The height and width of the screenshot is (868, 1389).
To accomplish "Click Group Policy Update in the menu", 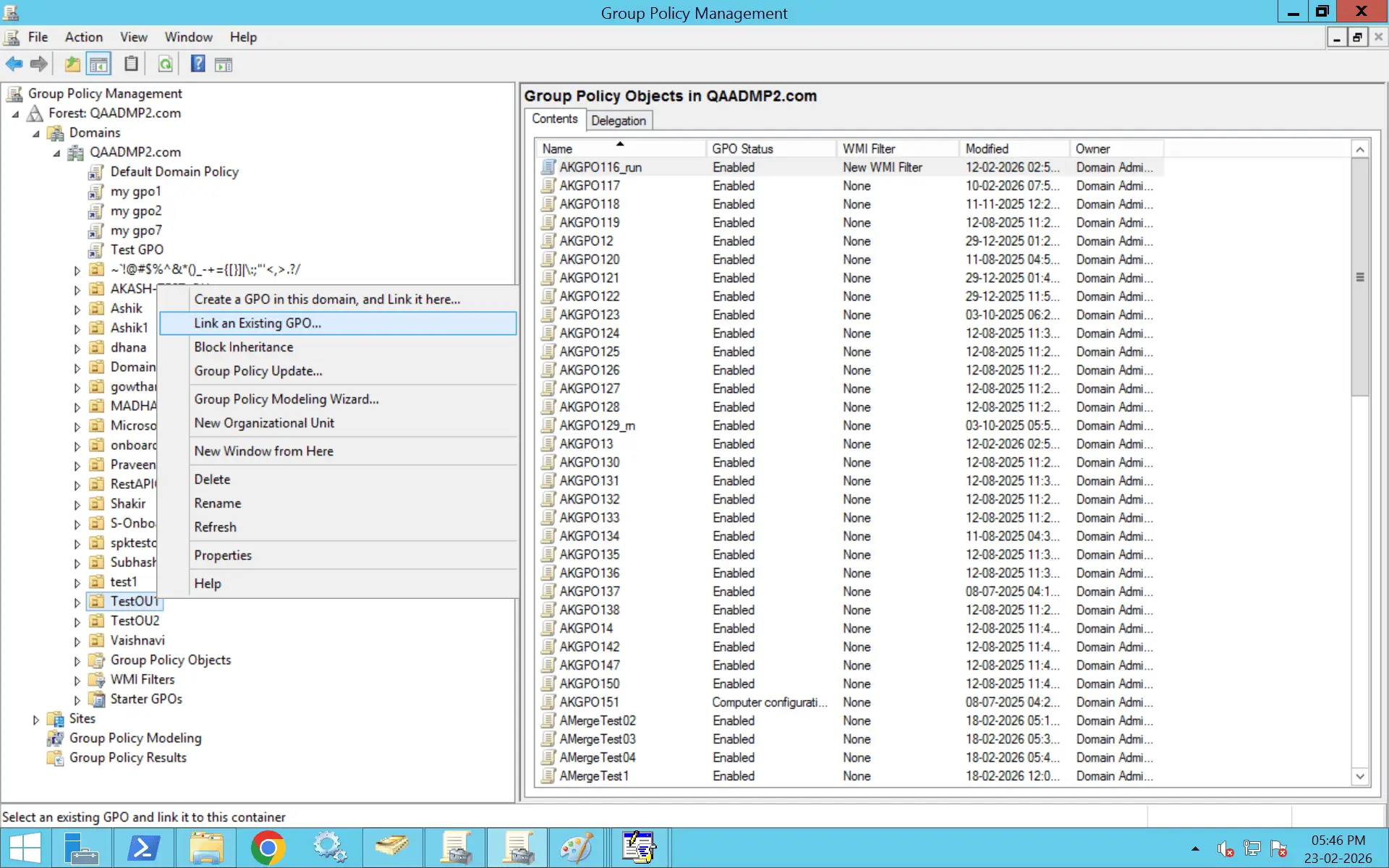I will tap(258, 371).
